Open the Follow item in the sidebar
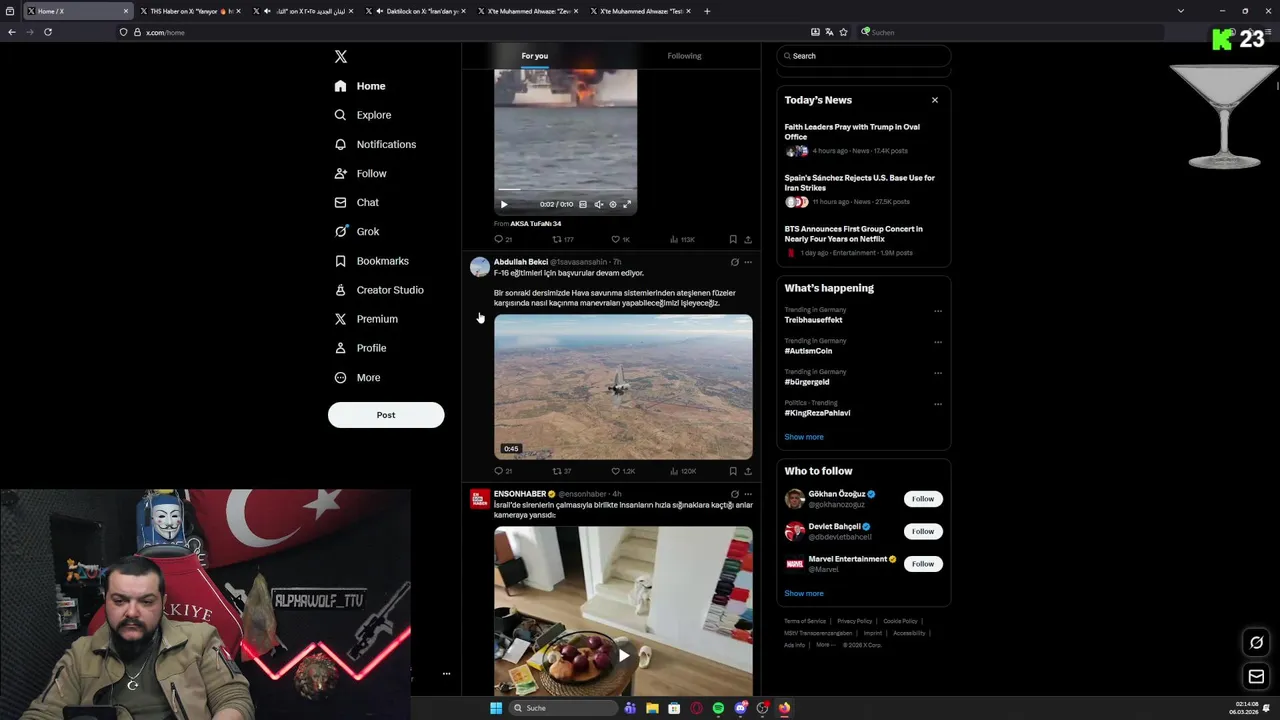Viewport: 1280px width, 720px height. point(361,173)
